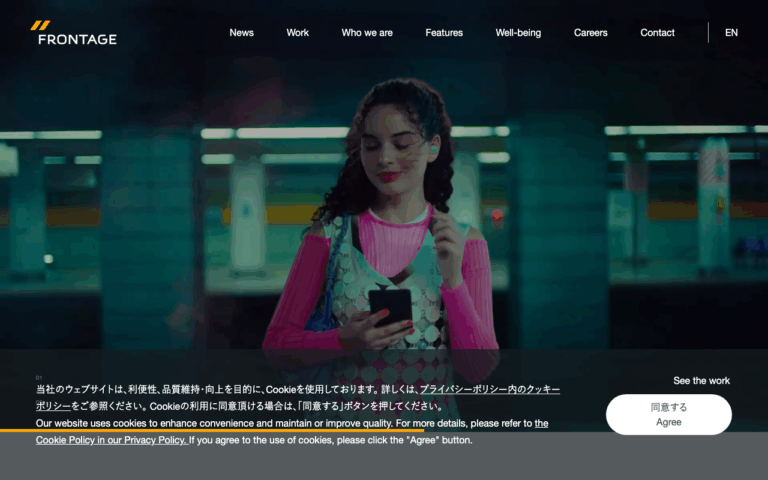The image size is (768, 480).
Task: Click the Agree cookie button
Action: [x=669, y=414]
